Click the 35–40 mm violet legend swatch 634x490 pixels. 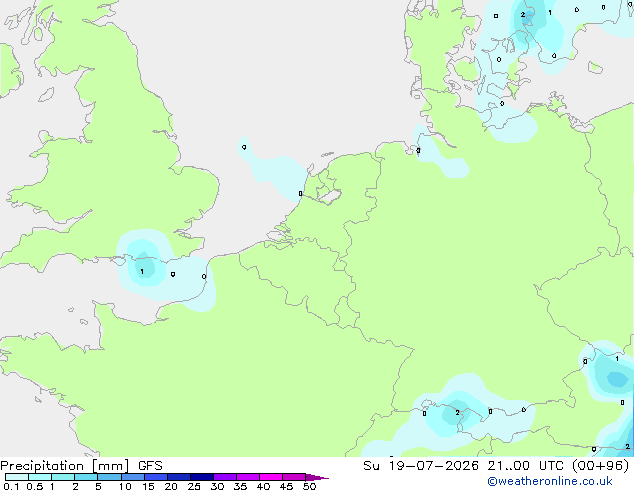247,477
